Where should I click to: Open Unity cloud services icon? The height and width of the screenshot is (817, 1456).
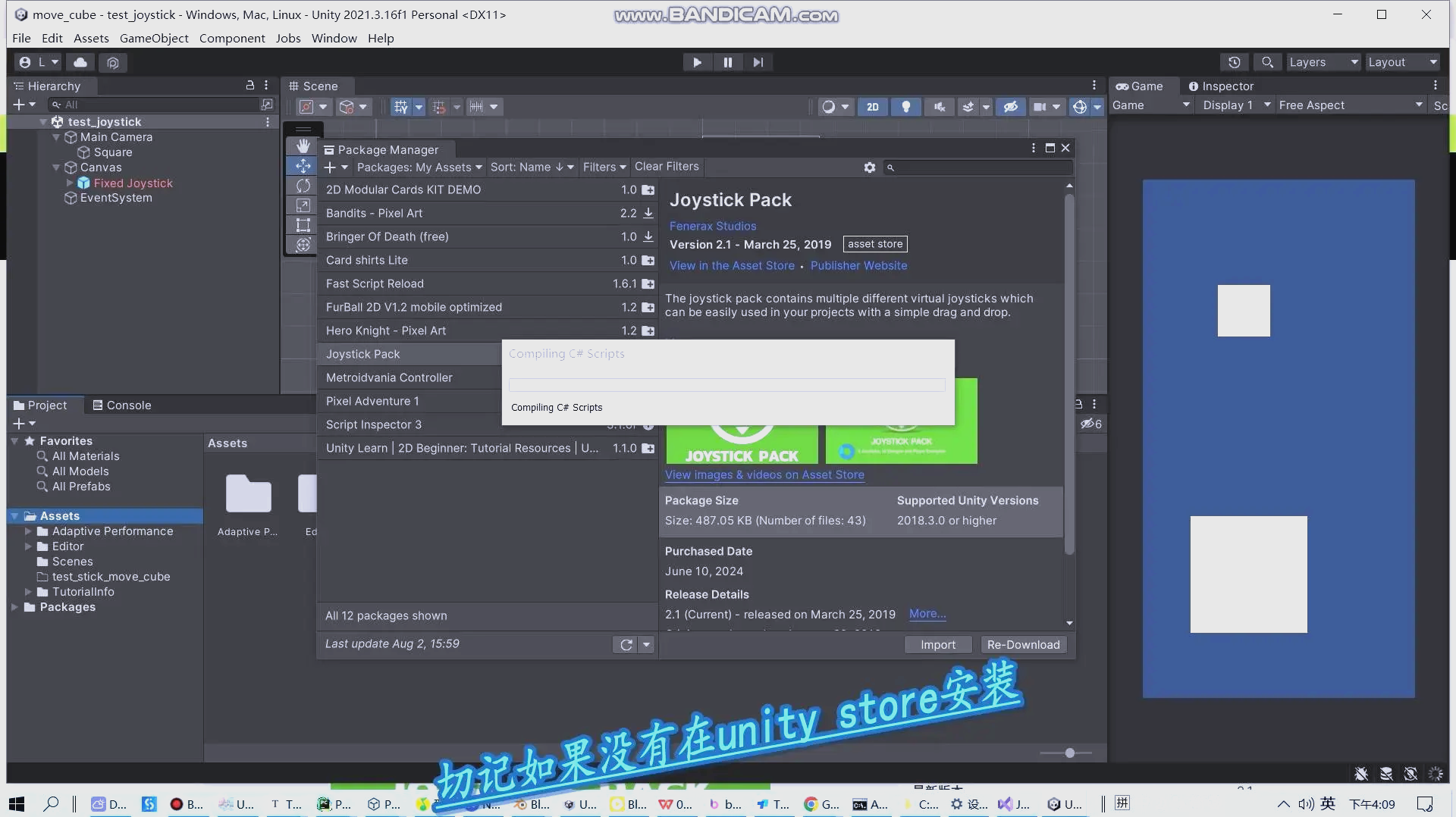[x=80, y=62]
